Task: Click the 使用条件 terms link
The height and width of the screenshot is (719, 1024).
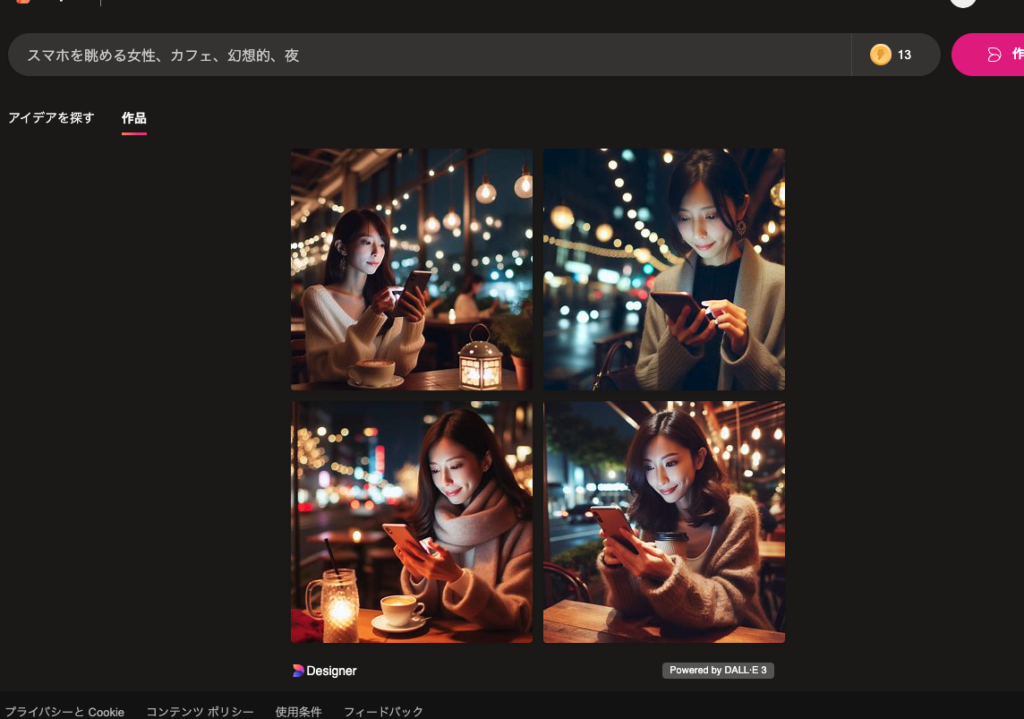Action: click(x=298, y=711)
